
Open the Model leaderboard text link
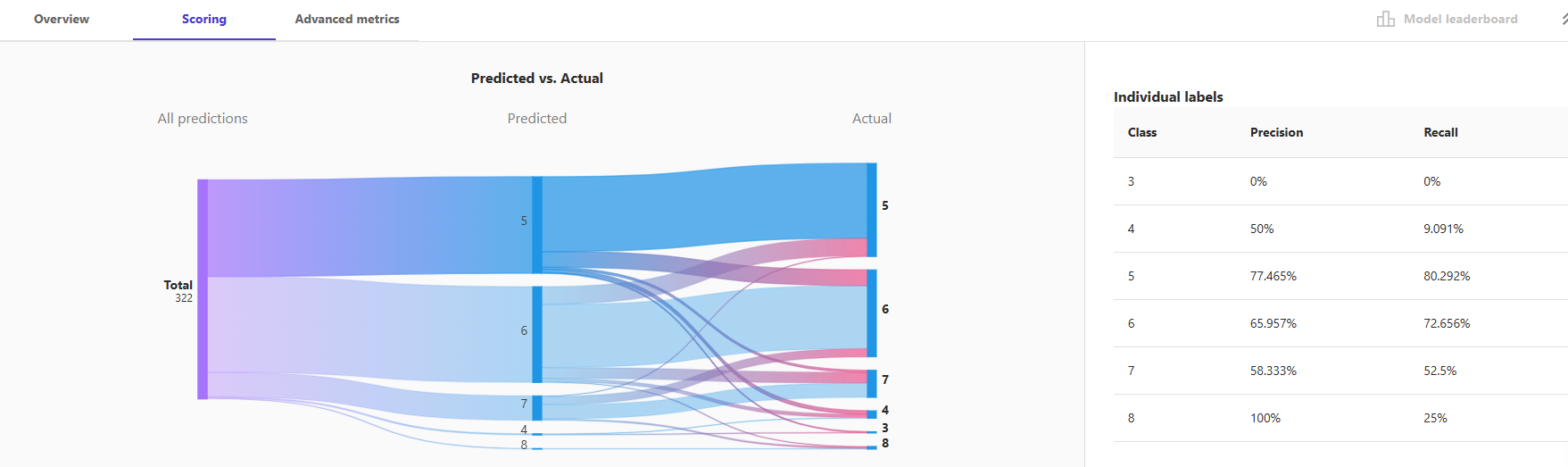1460,19
